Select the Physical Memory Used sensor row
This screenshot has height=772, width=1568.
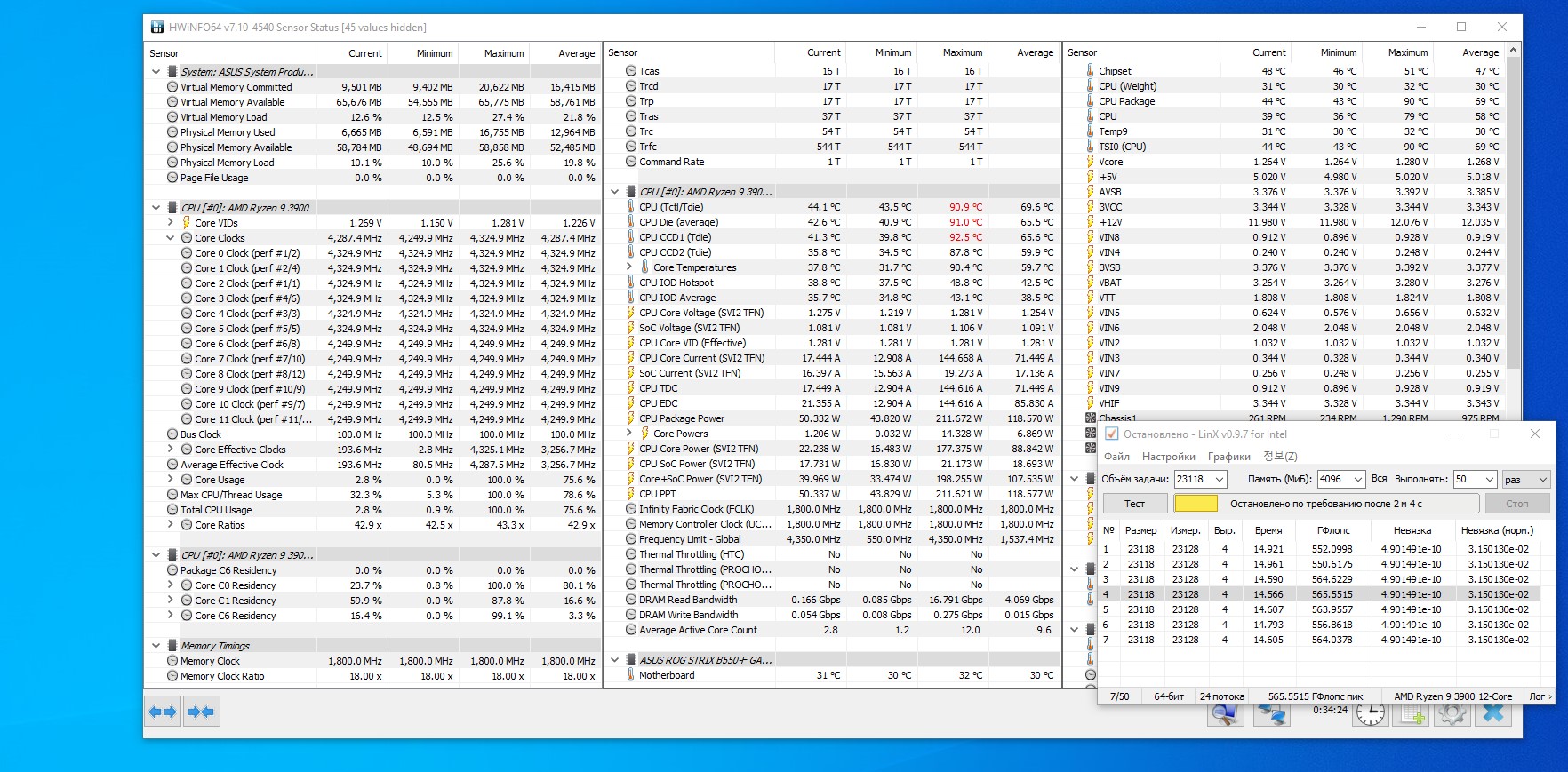point(372,132)
